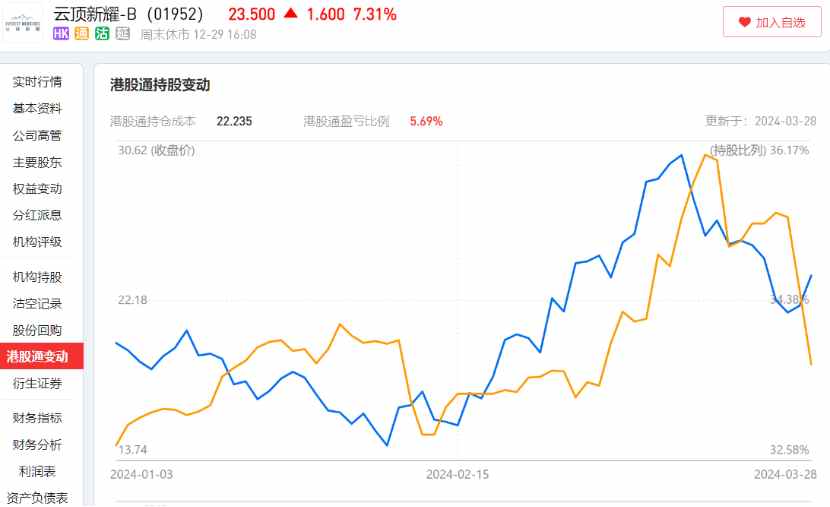
Task: Click the orange 通 badge icon
Action: pyautogui.click(x=82, y=34)
